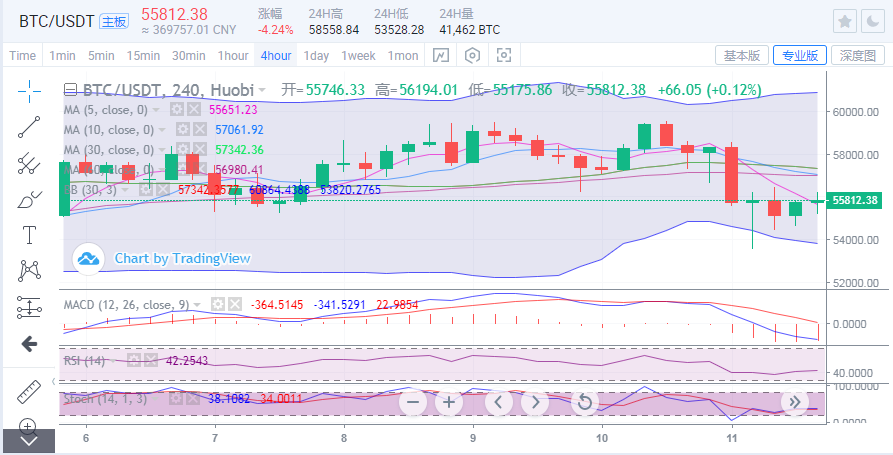Expand the MA (5, close, 0) dropdown arrow

point(157,110)
